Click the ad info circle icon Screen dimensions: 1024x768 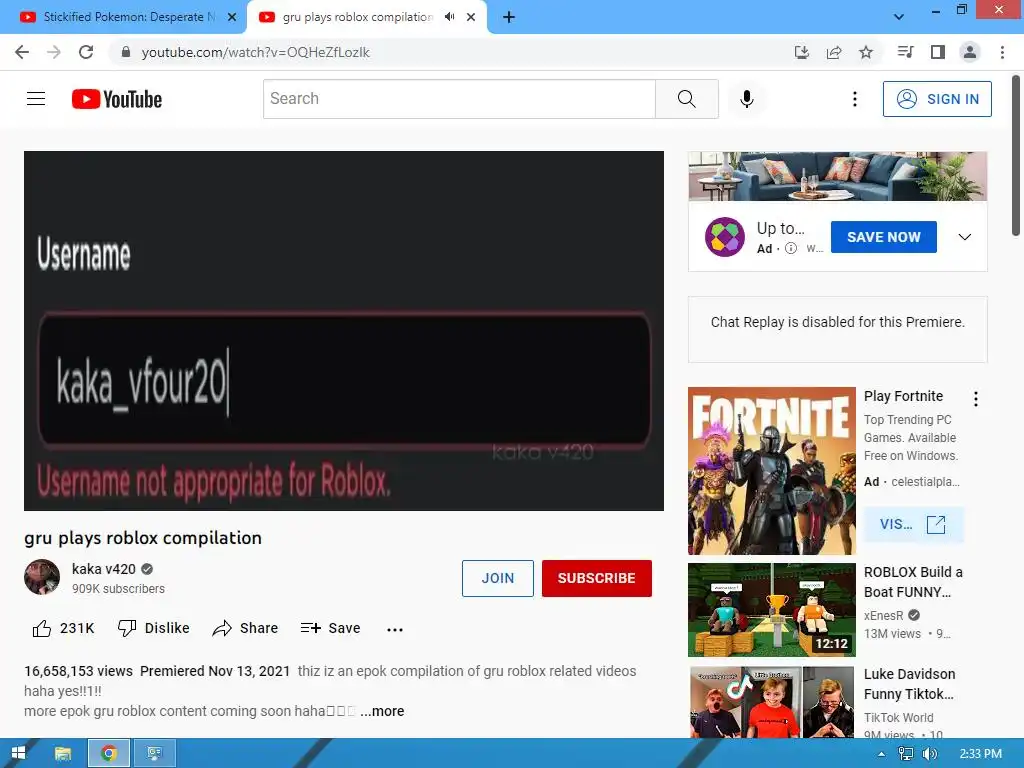click(791, 248)
